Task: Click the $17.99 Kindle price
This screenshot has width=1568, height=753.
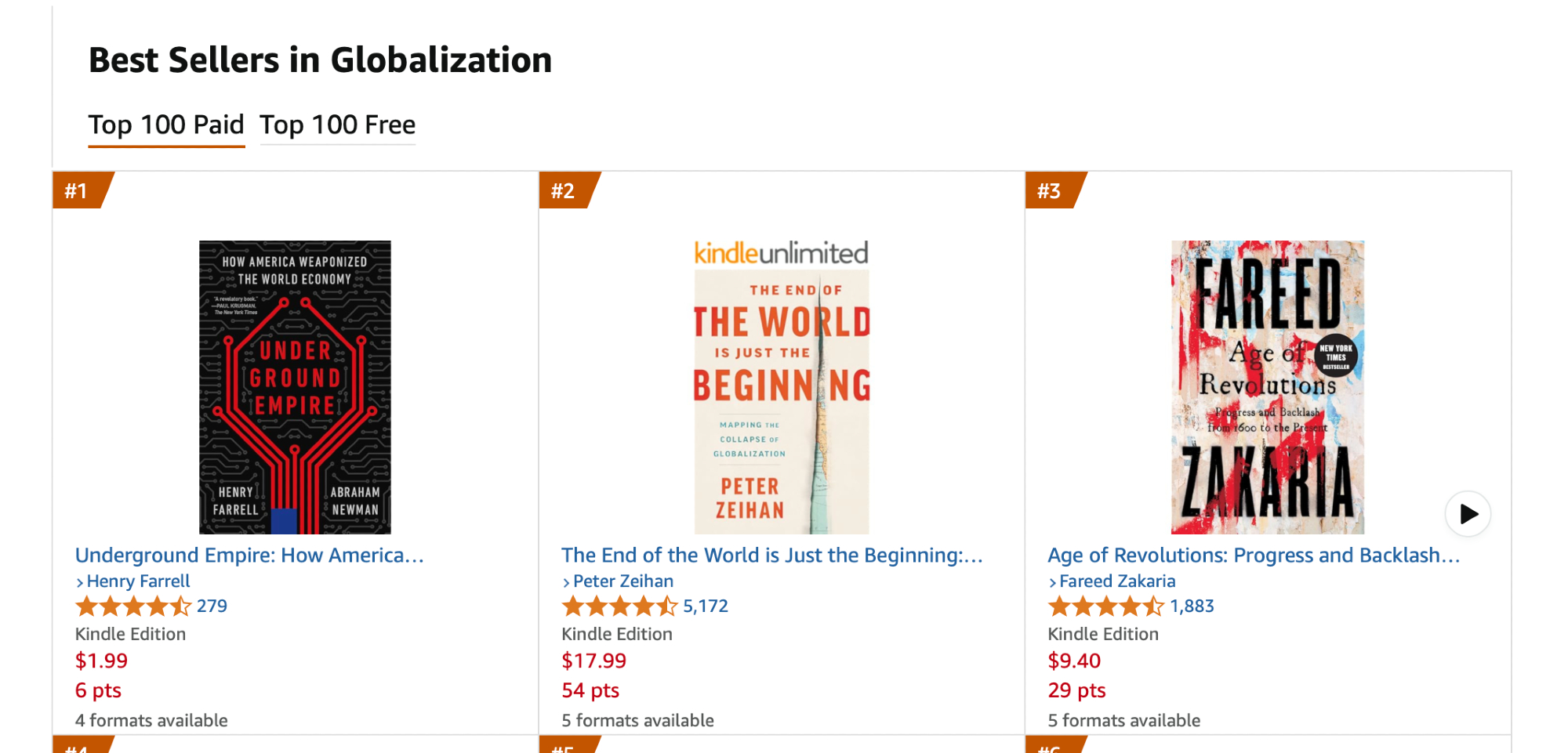Action: 593,661
